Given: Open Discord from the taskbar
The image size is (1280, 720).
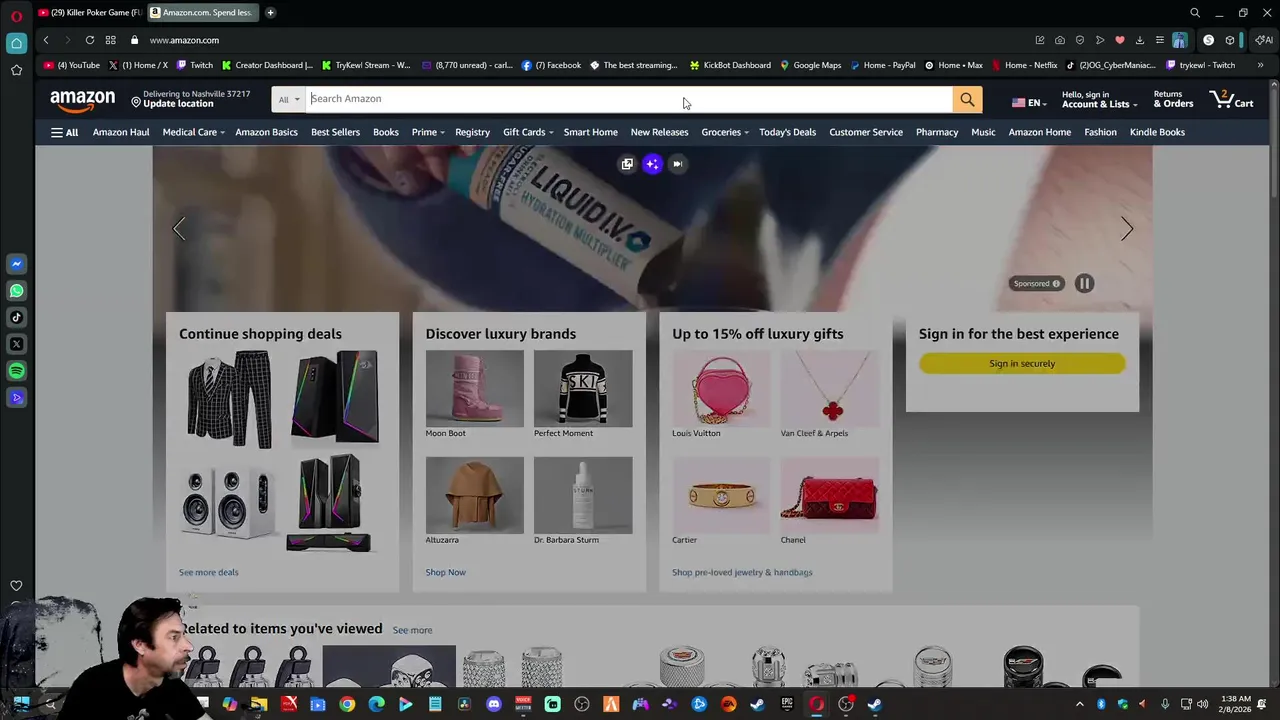Looking at the screenshot, I should point(493,704).
